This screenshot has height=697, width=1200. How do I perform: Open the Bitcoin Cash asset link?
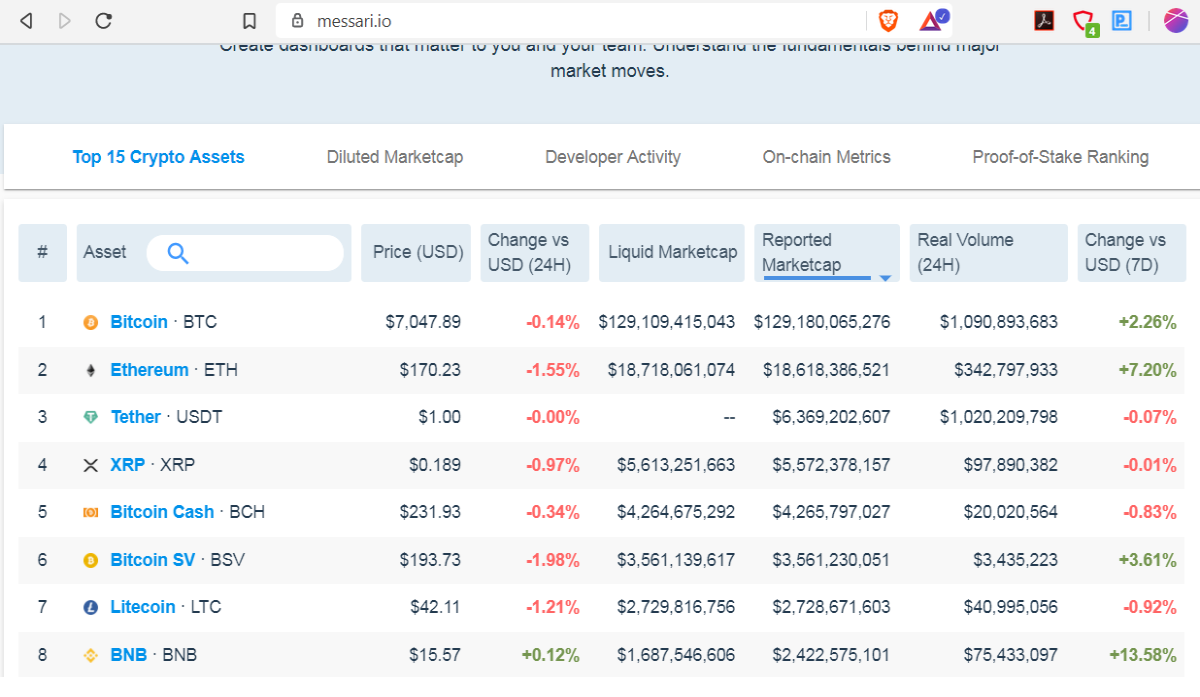(x=162, y=512)
